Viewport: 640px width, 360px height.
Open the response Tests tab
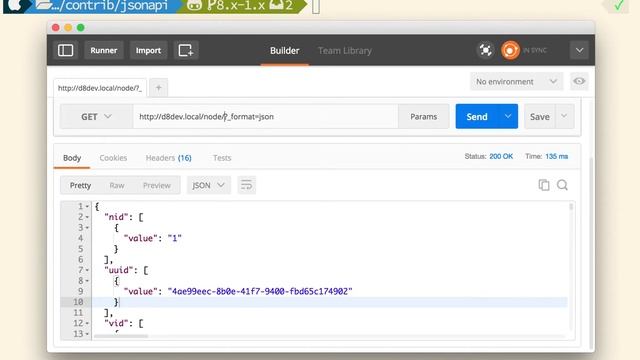222,158
